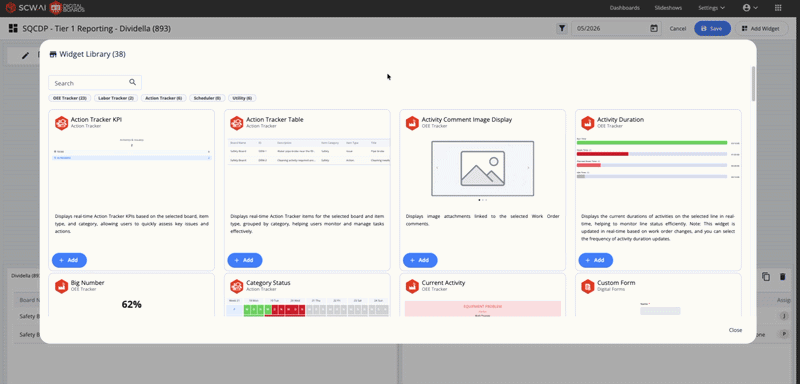
Task: Click the Current Activity widget icon
Action: click(412, 286)
